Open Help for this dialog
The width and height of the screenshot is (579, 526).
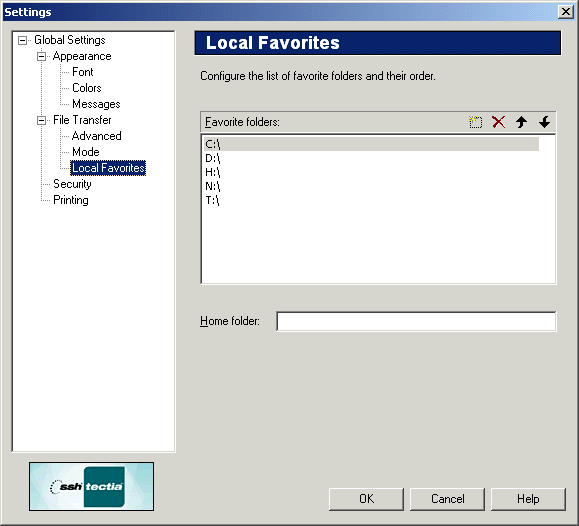pyautogui.click(x=528, y=499)
